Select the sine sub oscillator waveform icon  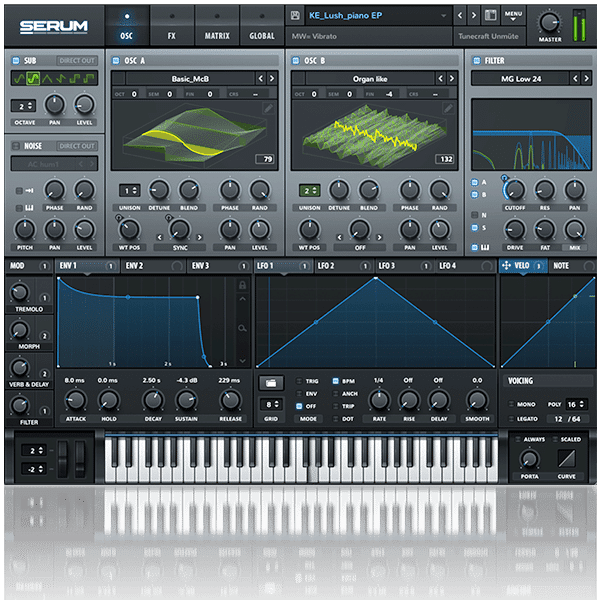[x=19, y=79]
